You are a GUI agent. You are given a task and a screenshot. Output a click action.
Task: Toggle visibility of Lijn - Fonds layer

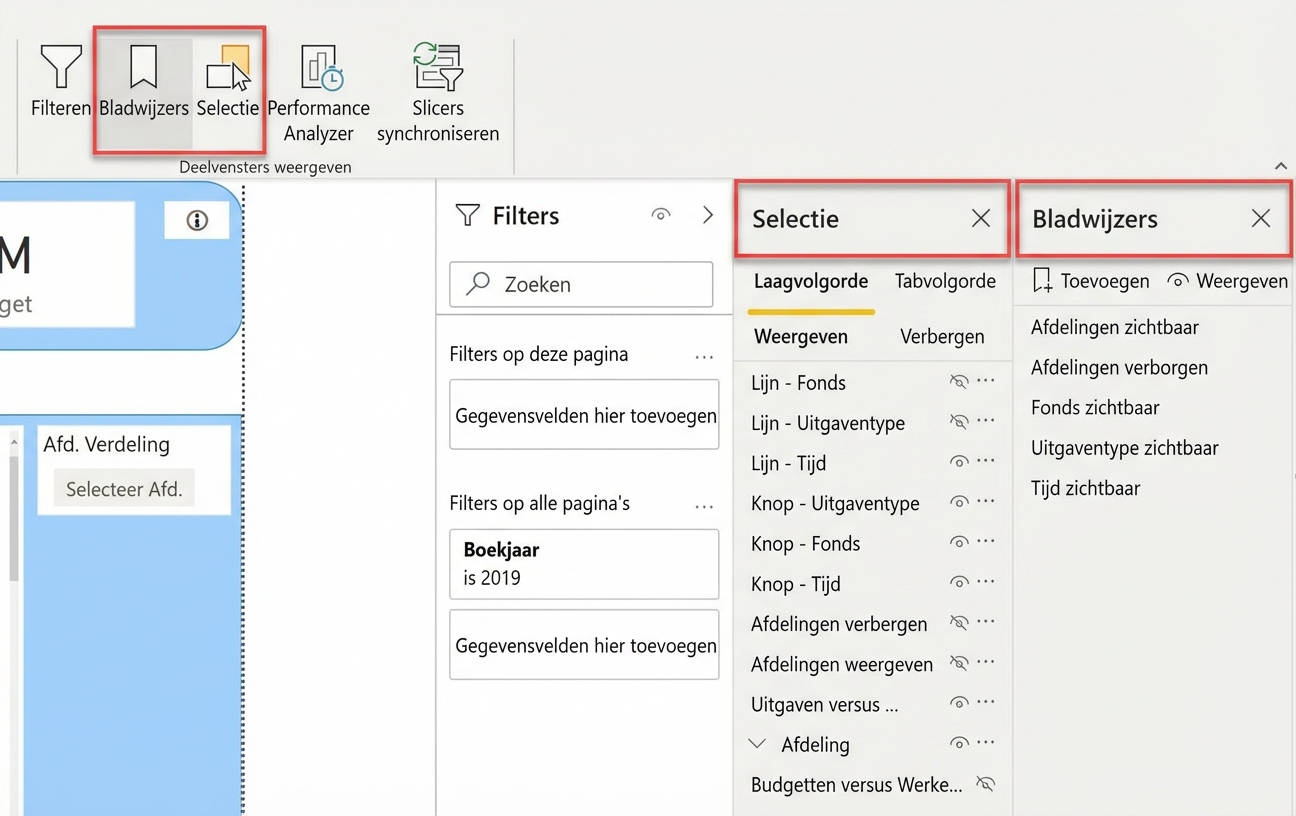(x=959, y=382)
